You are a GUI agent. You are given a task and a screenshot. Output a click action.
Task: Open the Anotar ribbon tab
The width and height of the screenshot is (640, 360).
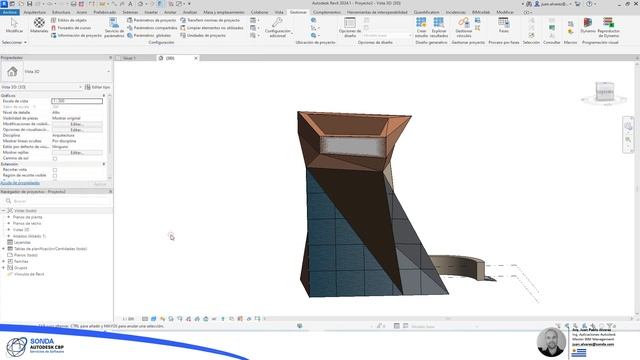[170, 12]
